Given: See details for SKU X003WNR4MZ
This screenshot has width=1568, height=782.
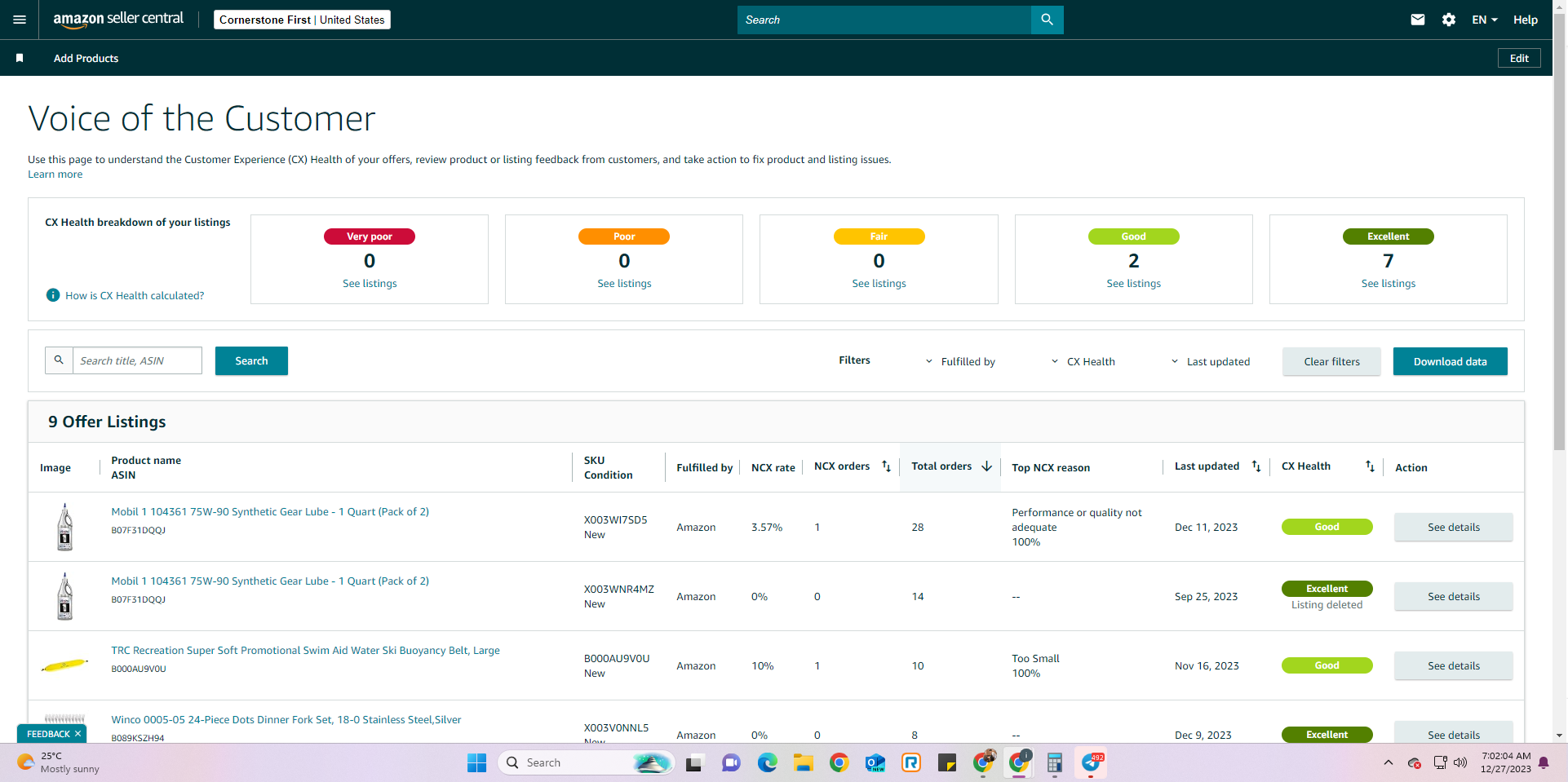Looking at the screenshot, I should (1453, 596).
